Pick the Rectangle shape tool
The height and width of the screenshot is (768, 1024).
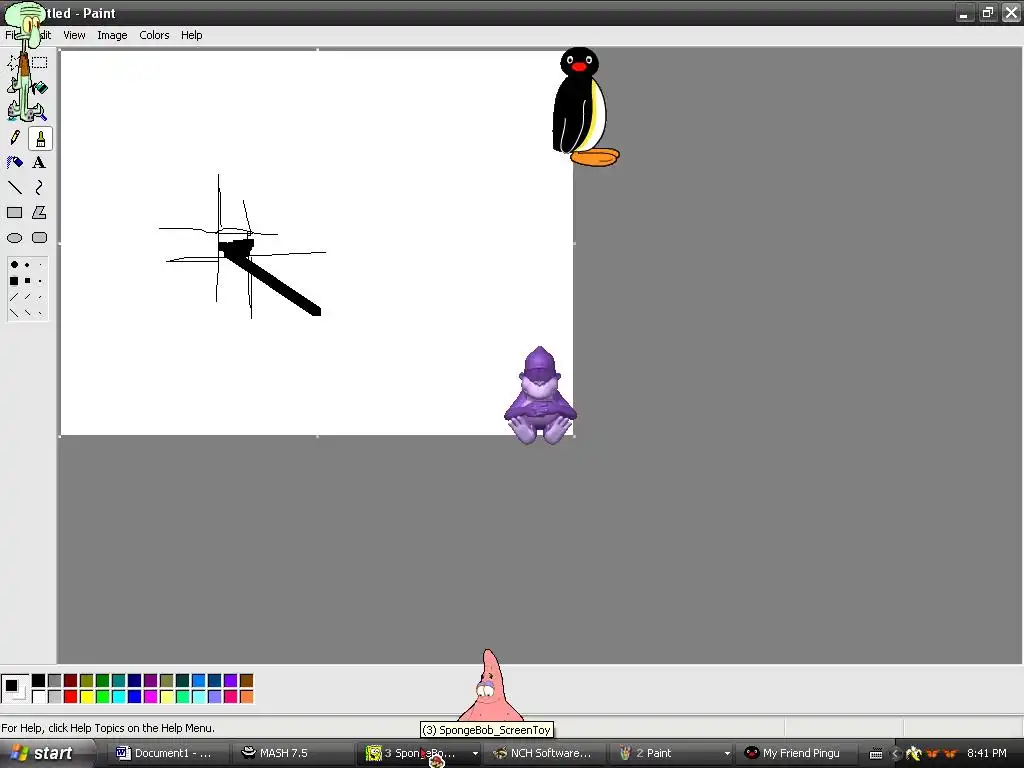[14, 213]
